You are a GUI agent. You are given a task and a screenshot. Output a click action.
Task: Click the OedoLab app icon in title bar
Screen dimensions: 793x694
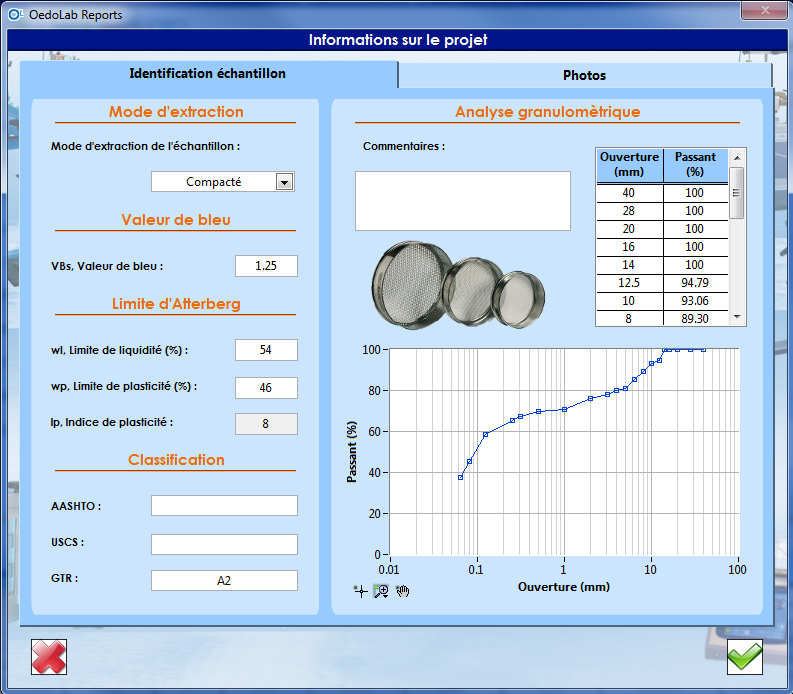15,15
